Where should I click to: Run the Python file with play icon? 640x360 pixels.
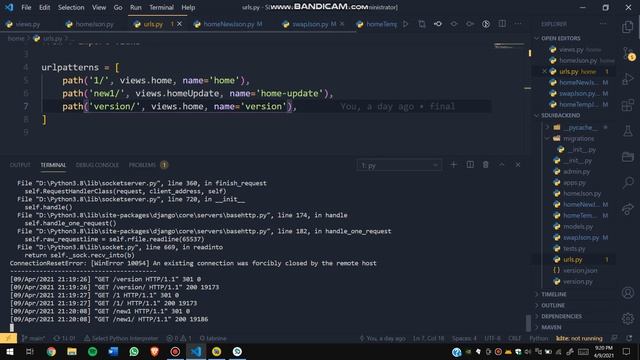tap(405, 24)
